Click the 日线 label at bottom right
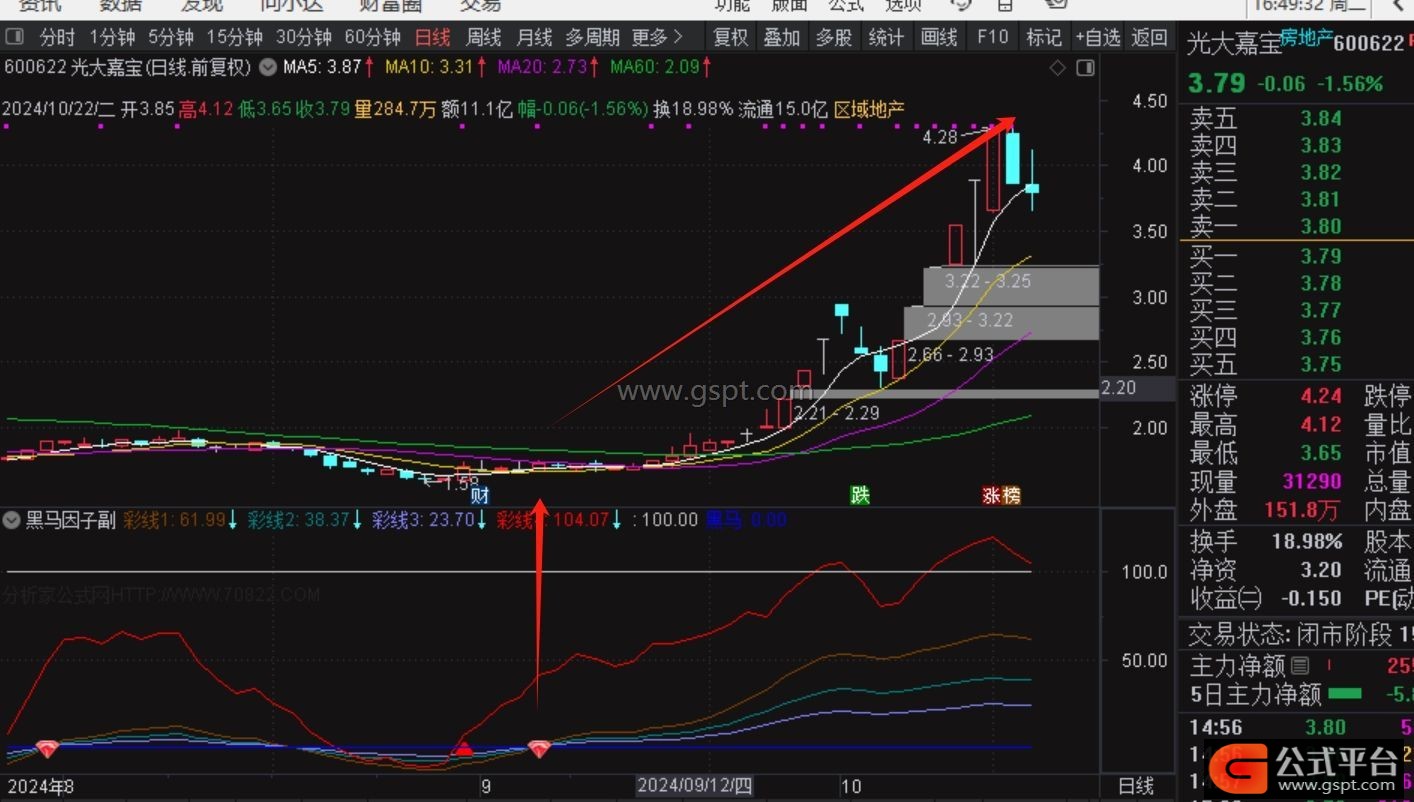 (x=1135, y=787)
